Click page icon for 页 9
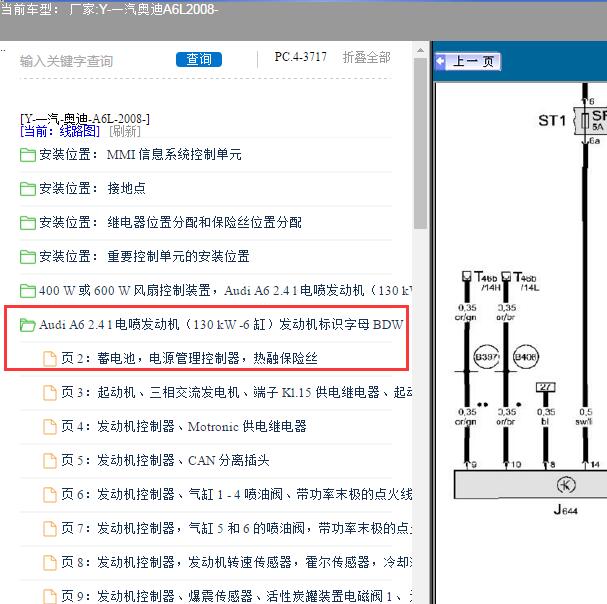Viewport: 607px width, 604px height. (50, 596)
